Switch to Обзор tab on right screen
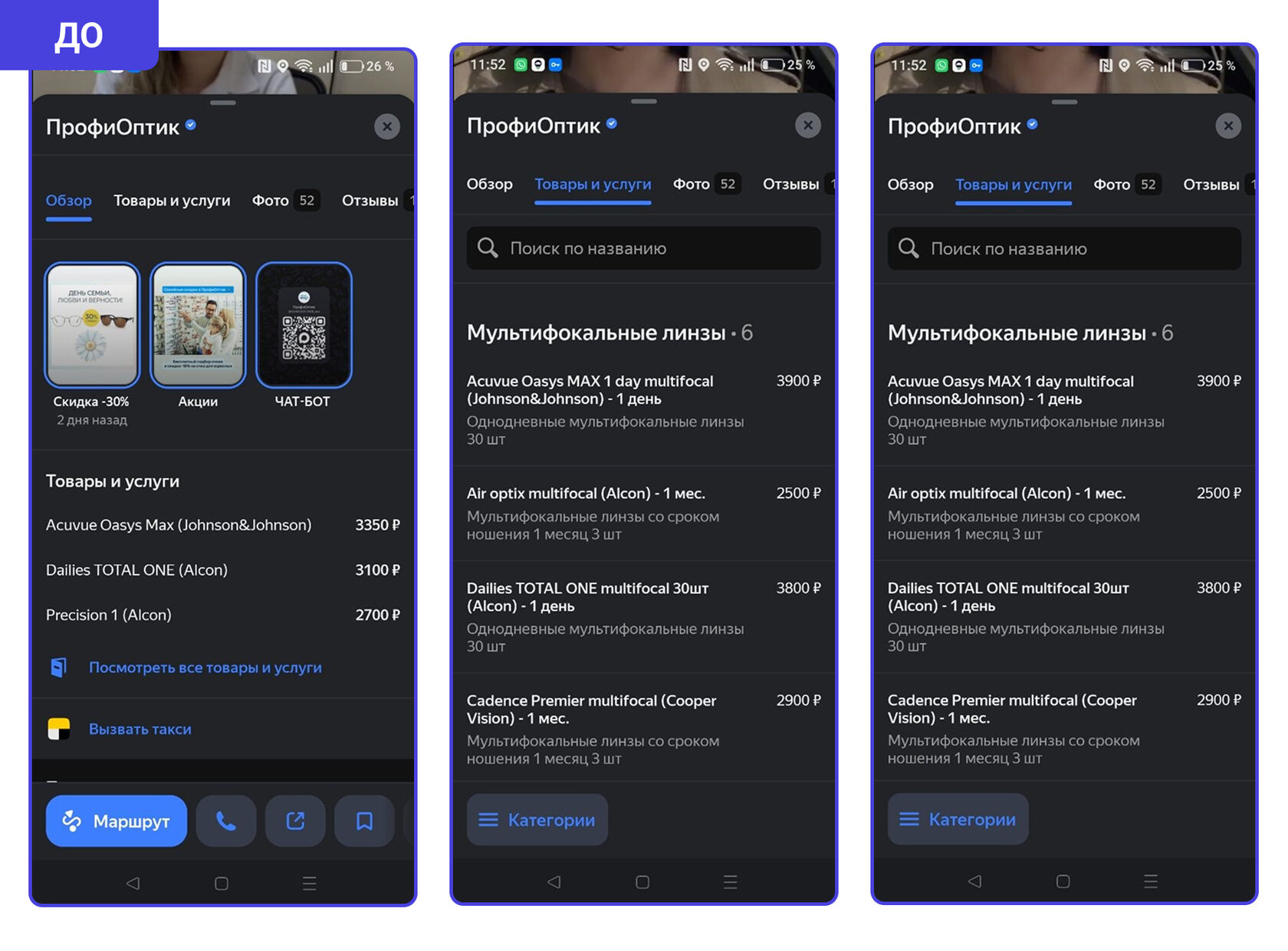 coord(911,185)
